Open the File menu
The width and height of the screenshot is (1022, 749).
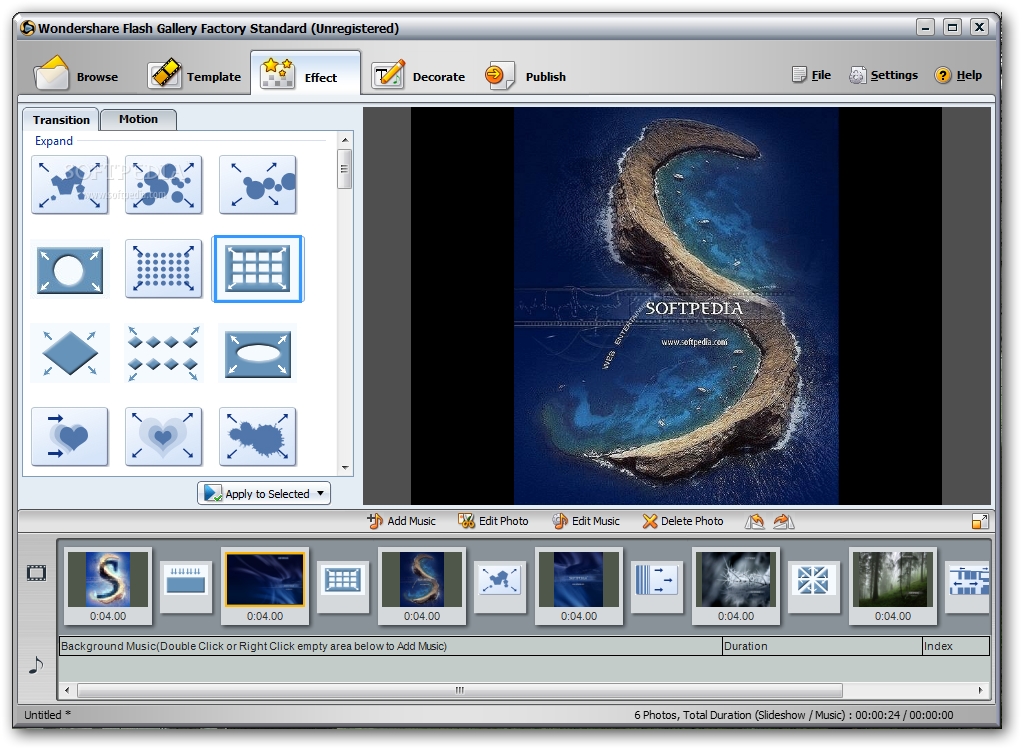[811, 75]
